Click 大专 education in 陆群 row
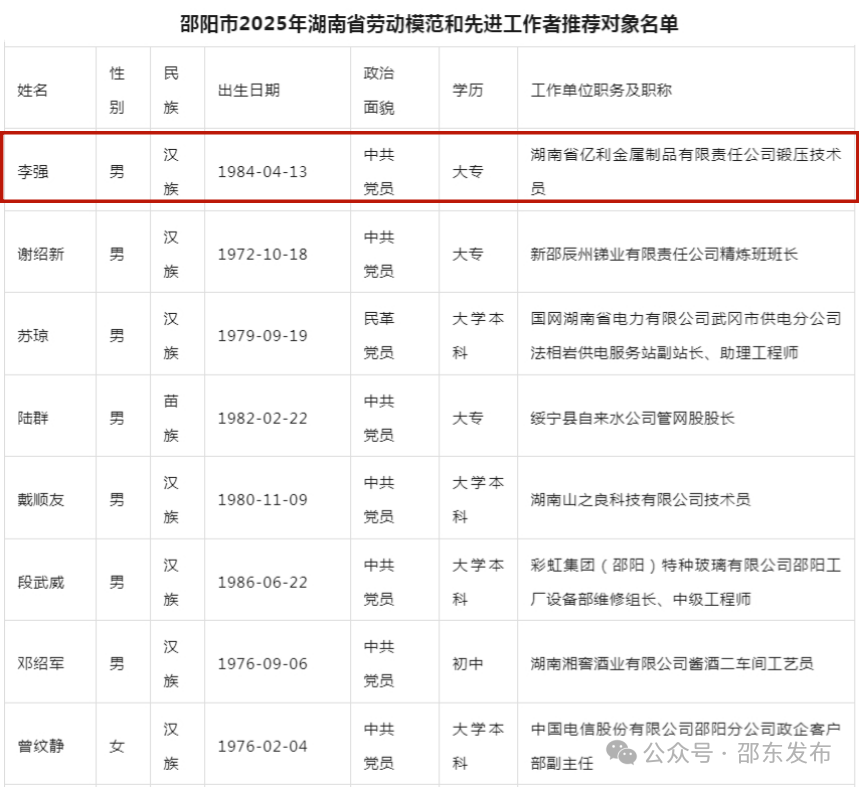 tap(467, 418)
